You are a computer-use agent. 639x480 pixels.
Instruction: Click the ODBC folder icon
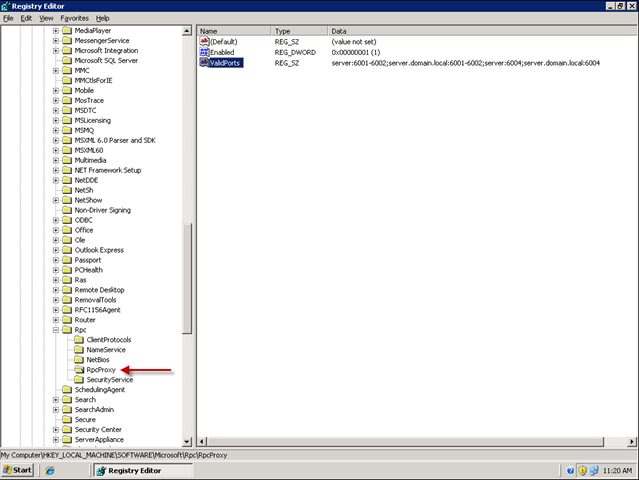tap(67, 220)
